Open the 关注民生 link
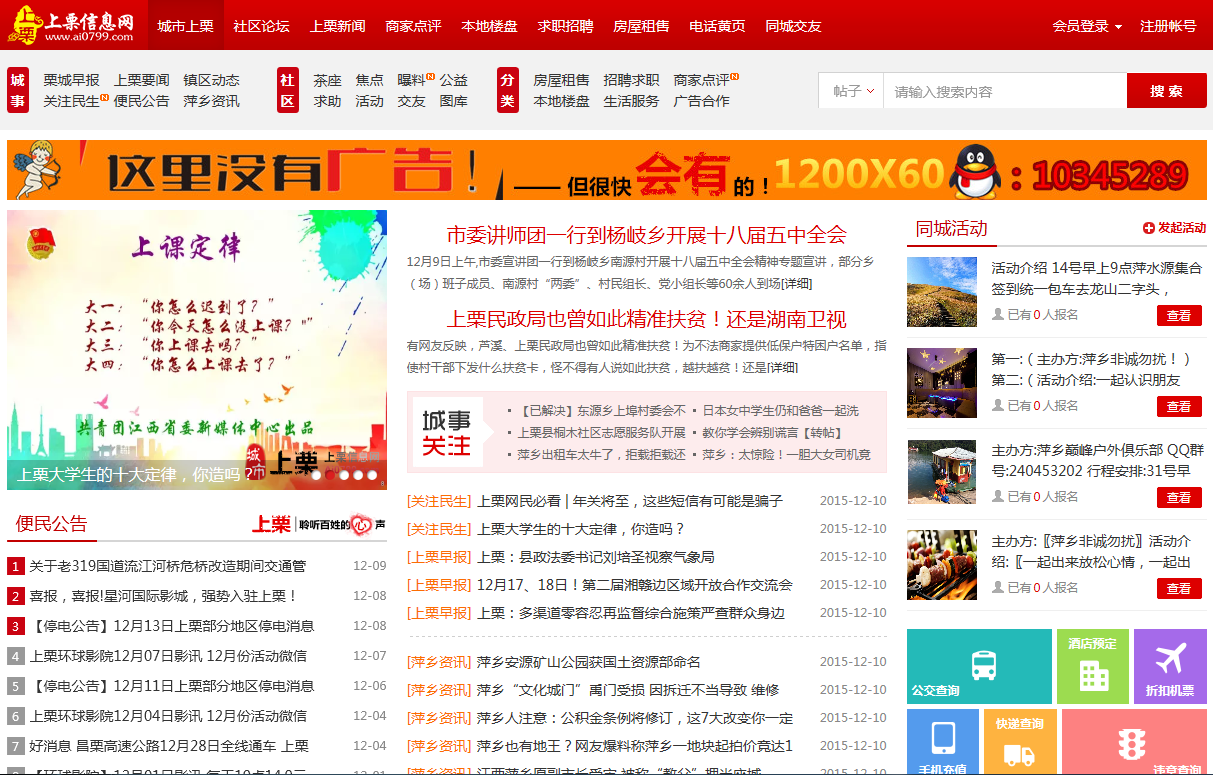1213x775 pixels. pyautogui.click(x=72, y=101)
